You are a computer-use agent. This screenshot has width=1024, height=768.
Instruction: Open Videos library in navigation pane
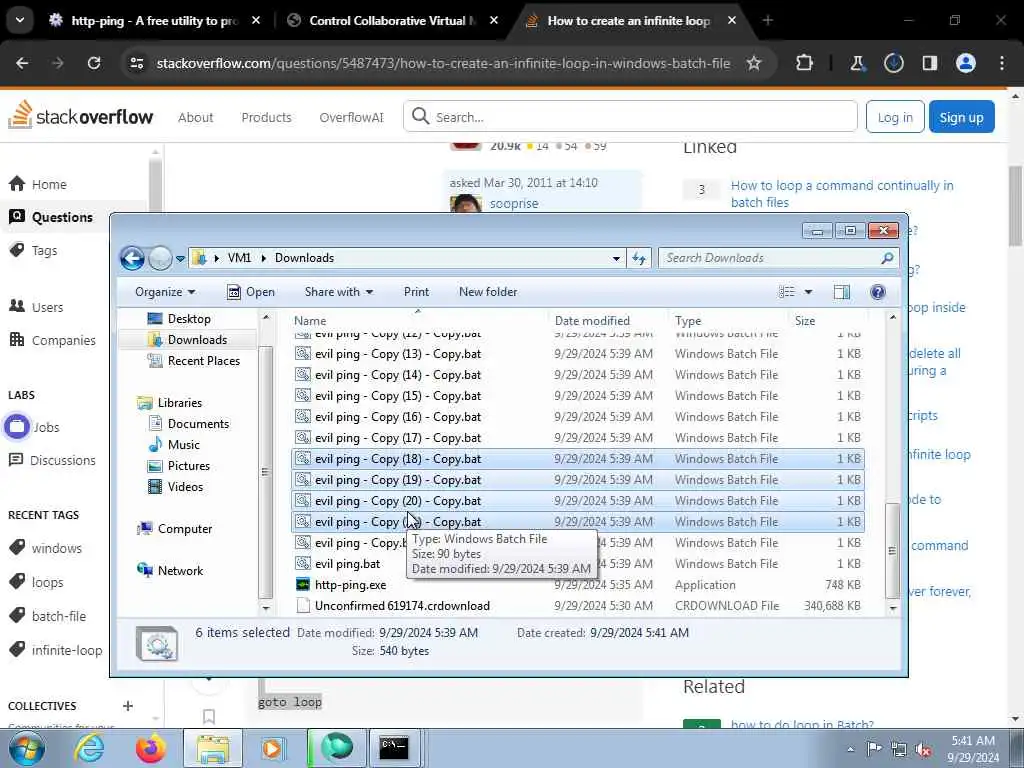pyautogui.click(x=175, y=487)
